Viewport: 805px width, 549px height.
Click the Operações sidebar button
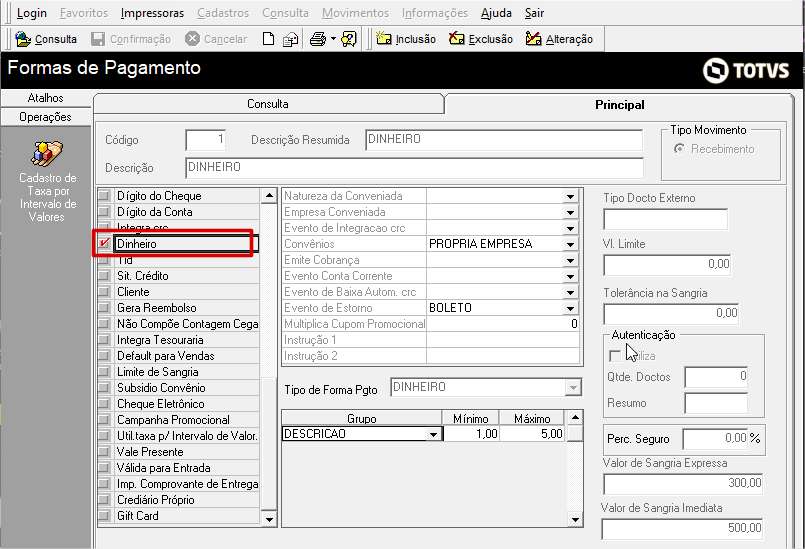46,117
